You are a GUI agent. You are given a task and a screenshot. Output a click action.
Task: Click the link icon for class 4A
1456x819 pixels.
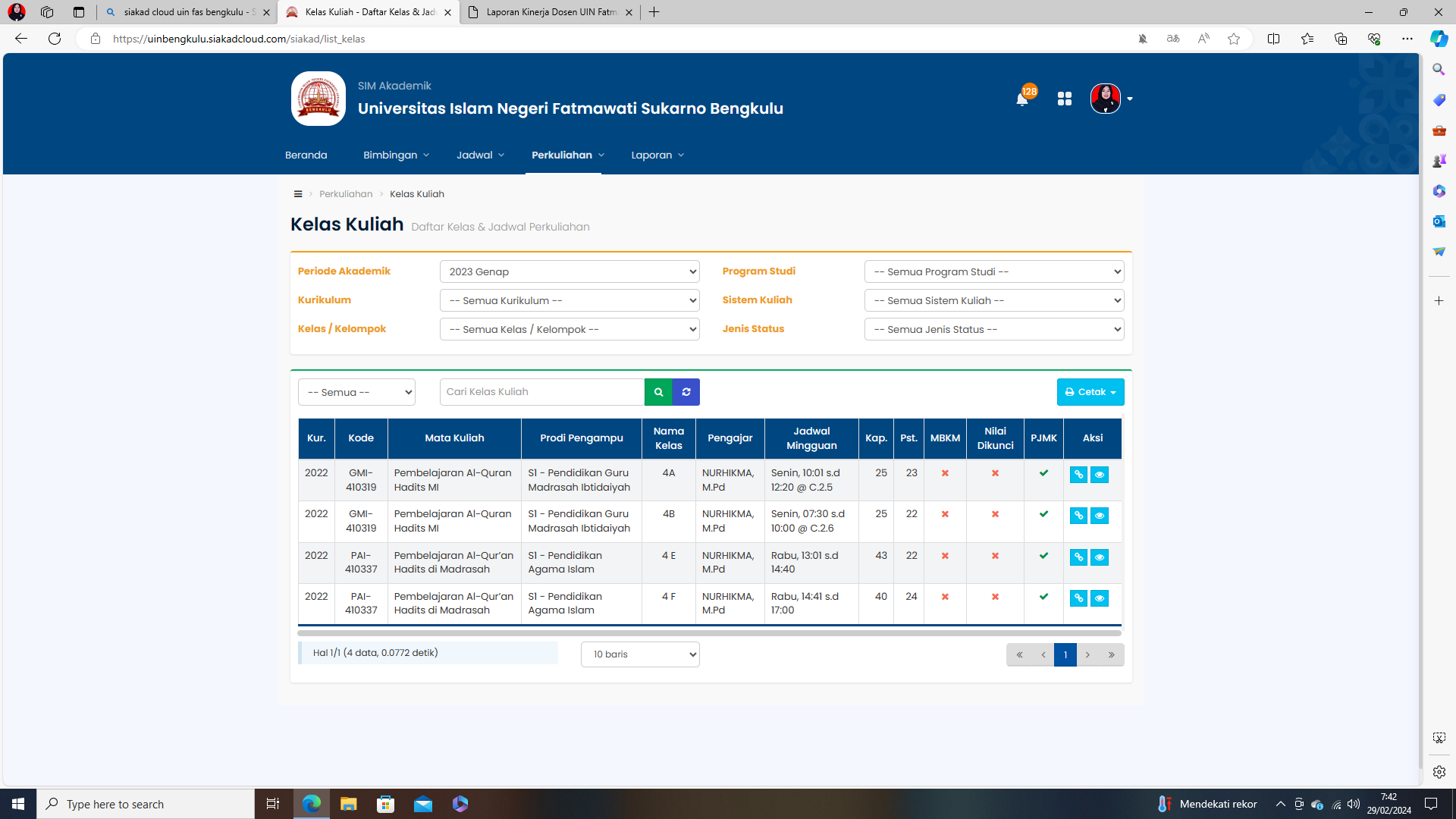1078,475
